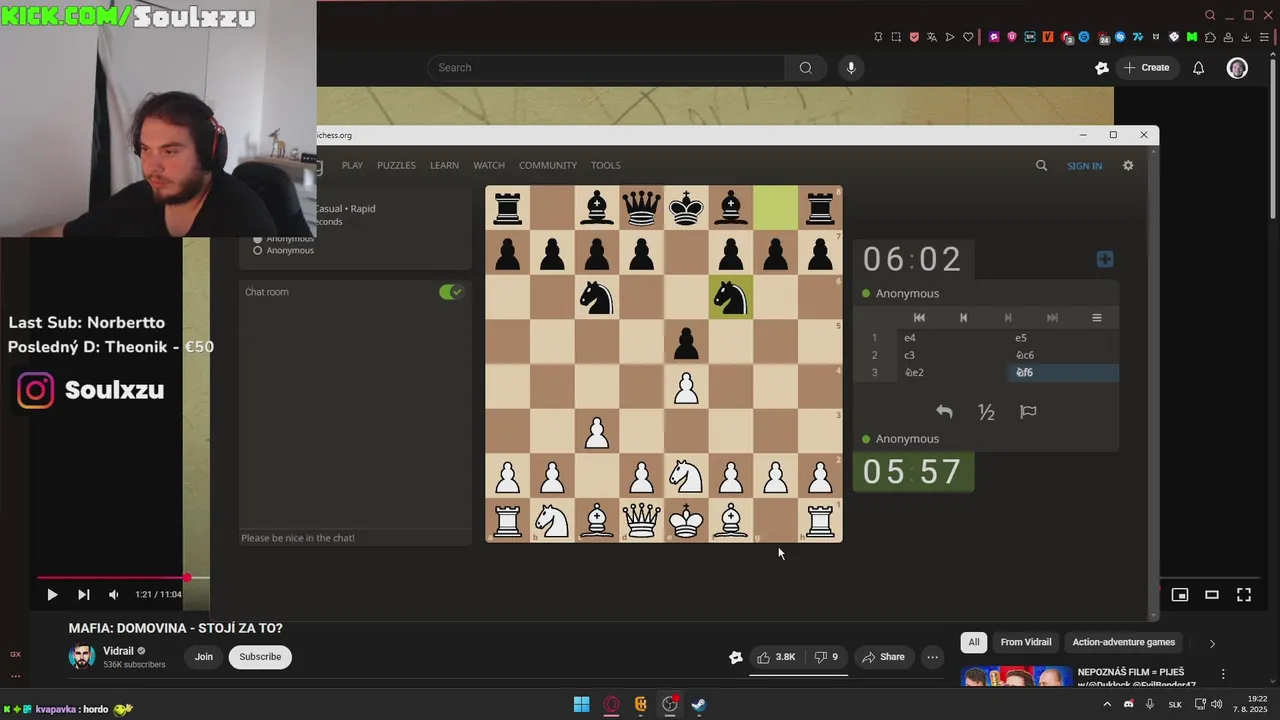Viewport: 1280px width, 720px height.
Task: Jump to last move in move list
Action: pos(1052,318)
